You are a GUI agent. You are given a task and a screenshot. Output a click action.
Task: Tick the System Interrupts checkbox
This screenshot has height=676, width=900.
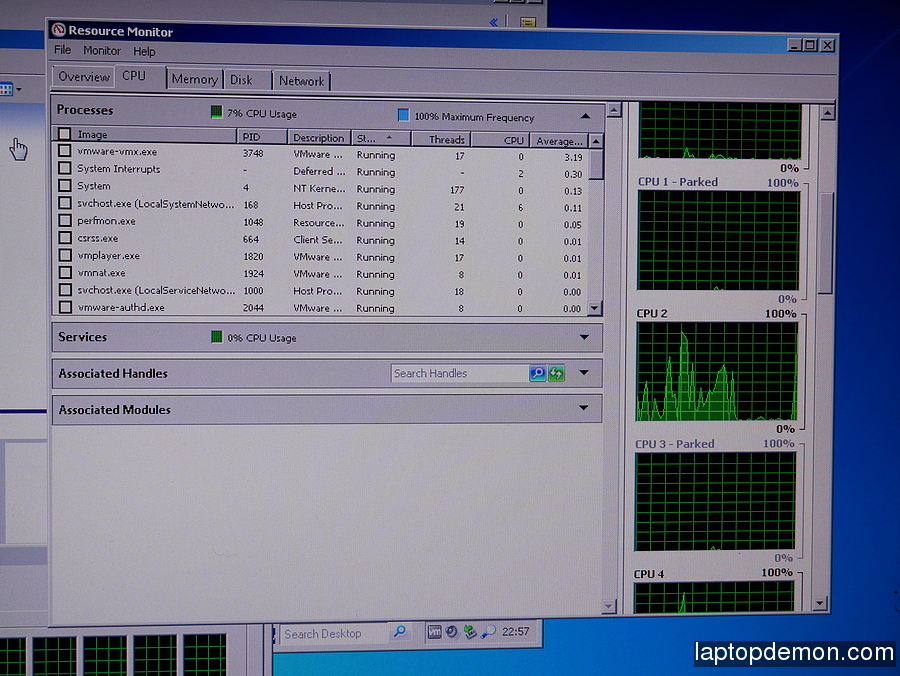[x=64, y=168]
